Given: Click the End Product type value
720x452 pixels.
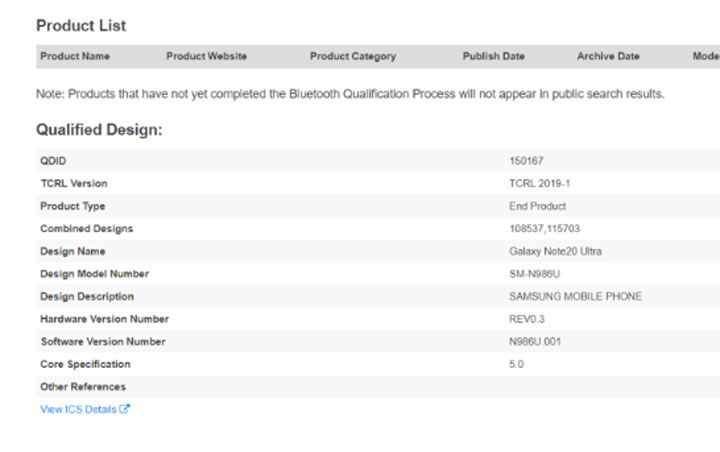Looking at the screenshot, I should 538,206.
